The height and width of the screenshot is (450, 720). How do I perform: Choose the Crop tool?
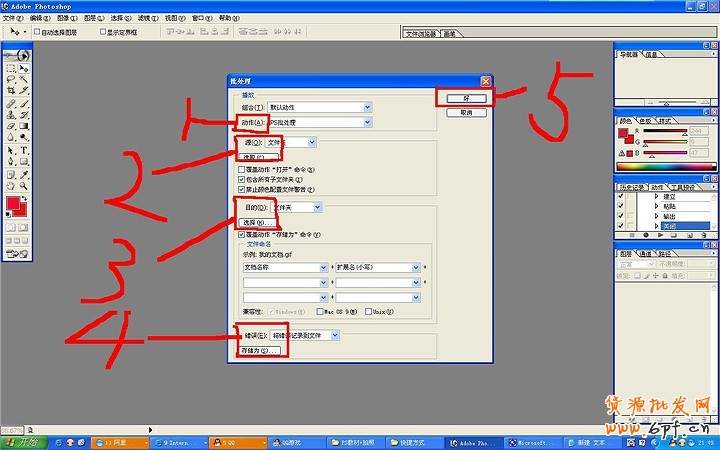pos(11,91)
